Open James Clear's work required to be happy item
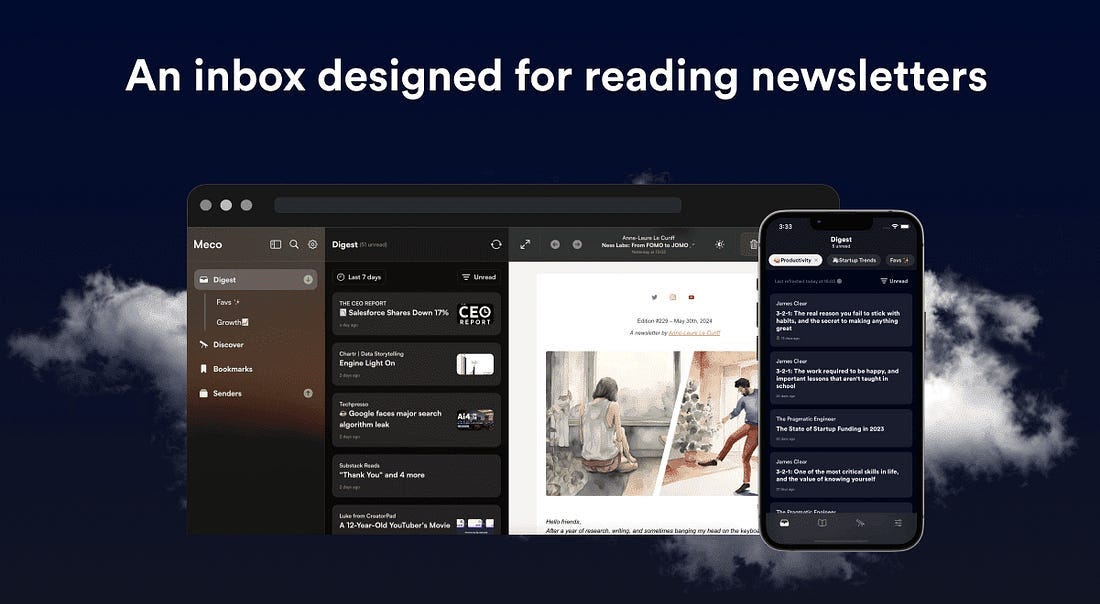The width and height of the screenshot is (1100, 604). click(x=841, y=377)
